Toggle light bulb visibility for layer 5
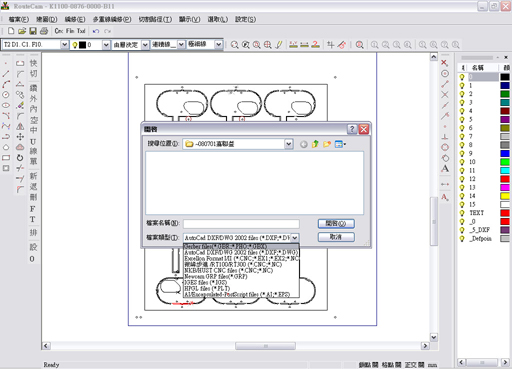This screenshot has height=369, width=512. (462, 119)
